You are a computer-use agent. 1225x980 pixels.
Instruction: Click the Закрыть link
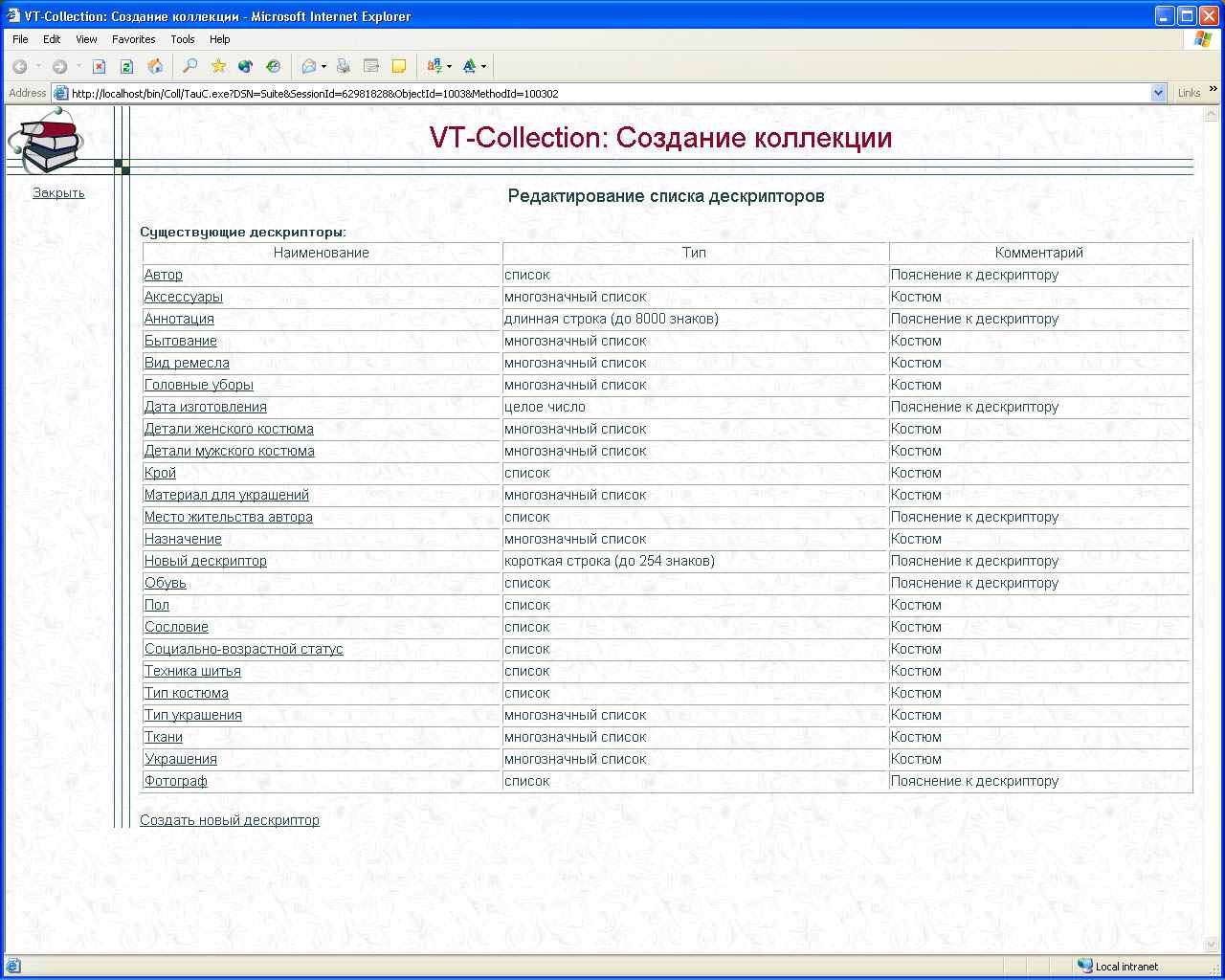pyautogui.click(x=58, y=192)
